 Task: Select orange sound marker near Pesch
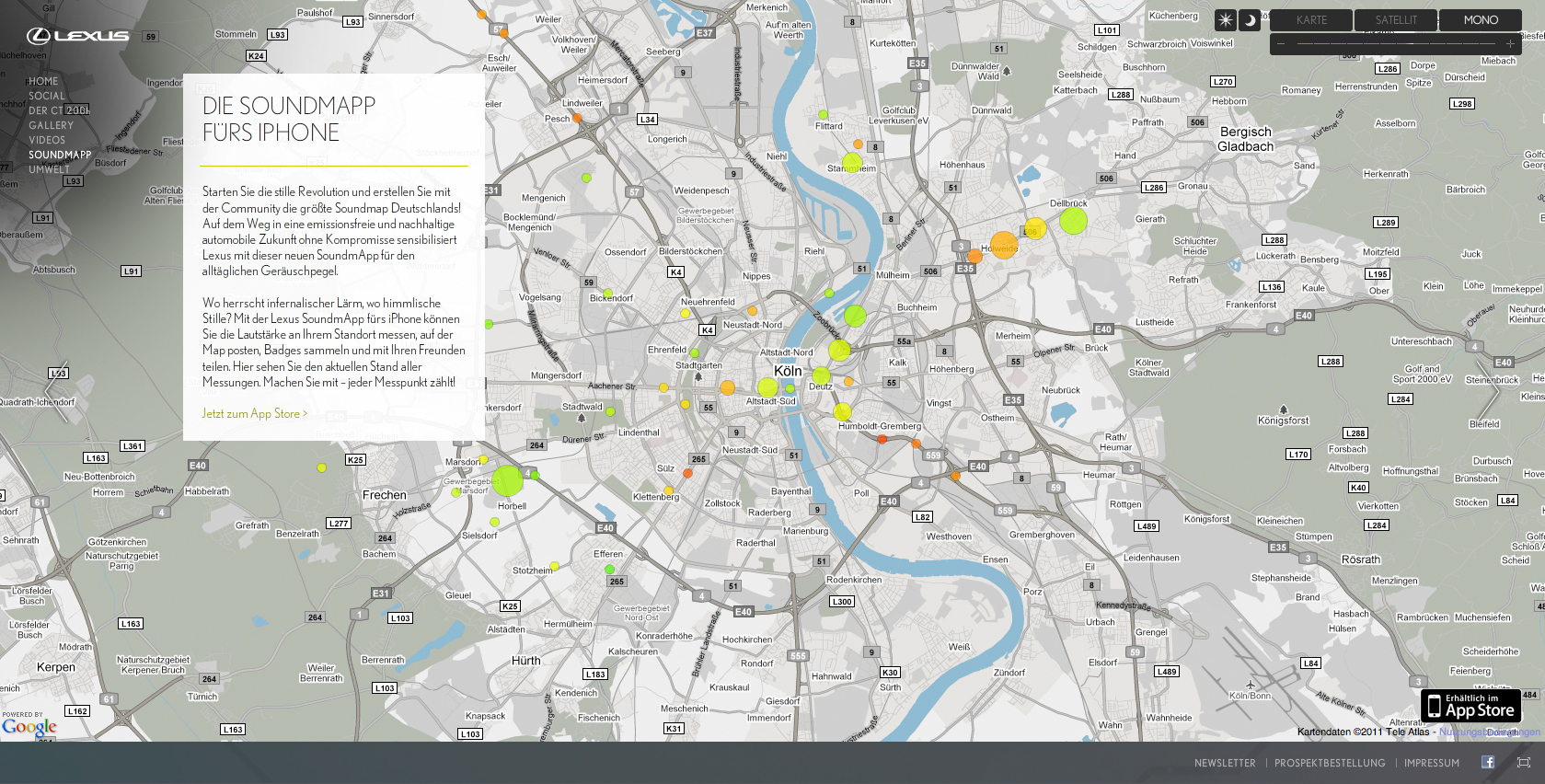pyautogui.click(x=577, y=118)
